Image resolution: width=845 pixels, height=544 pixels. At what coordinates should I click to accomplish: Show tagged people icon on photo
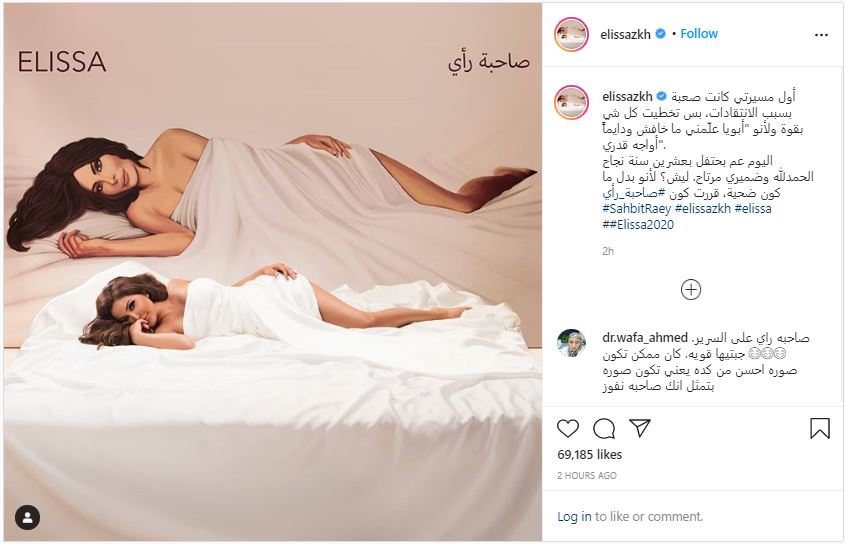27,518
